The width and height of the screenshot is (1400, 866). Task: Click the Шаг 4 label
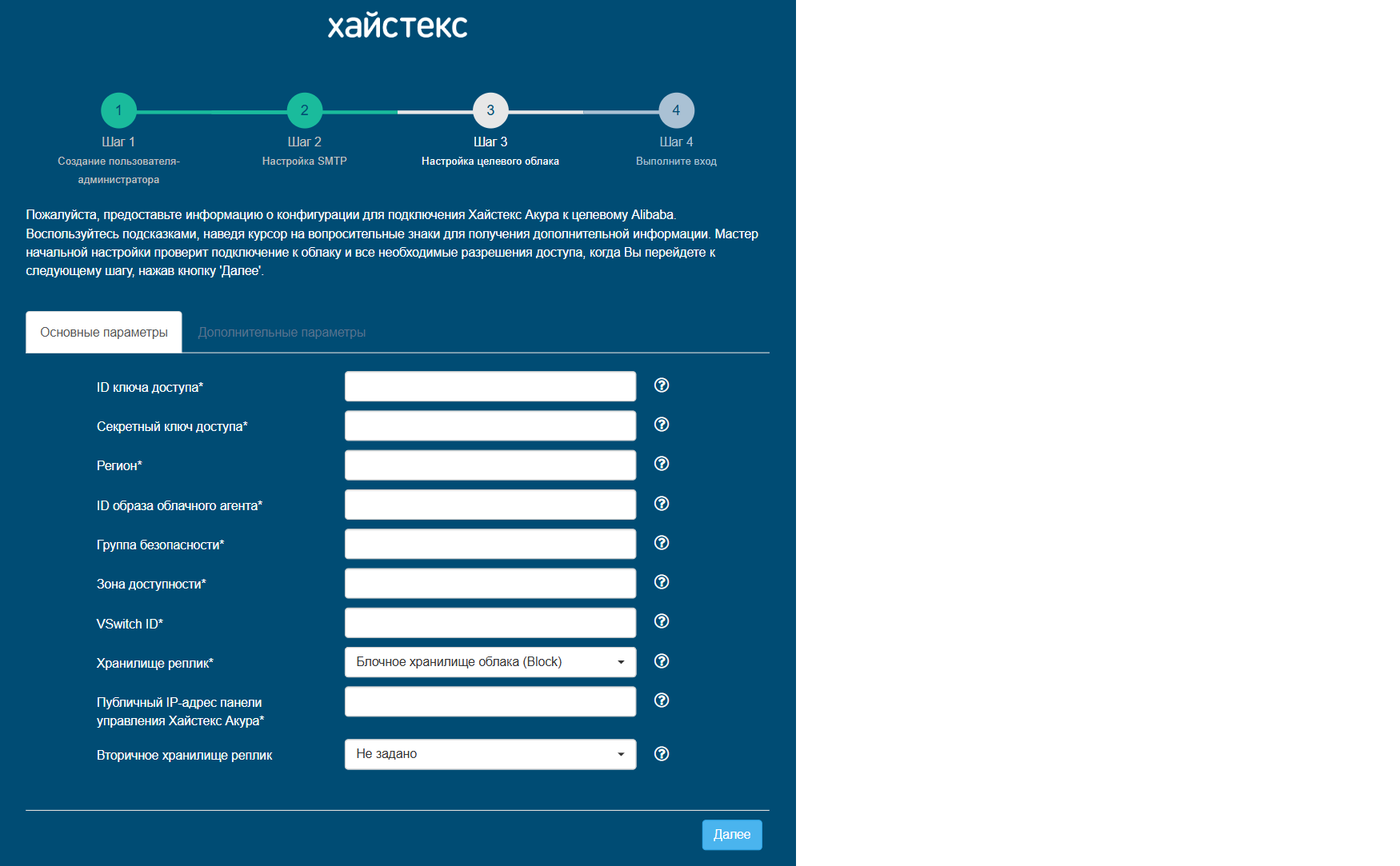point(677,142)
